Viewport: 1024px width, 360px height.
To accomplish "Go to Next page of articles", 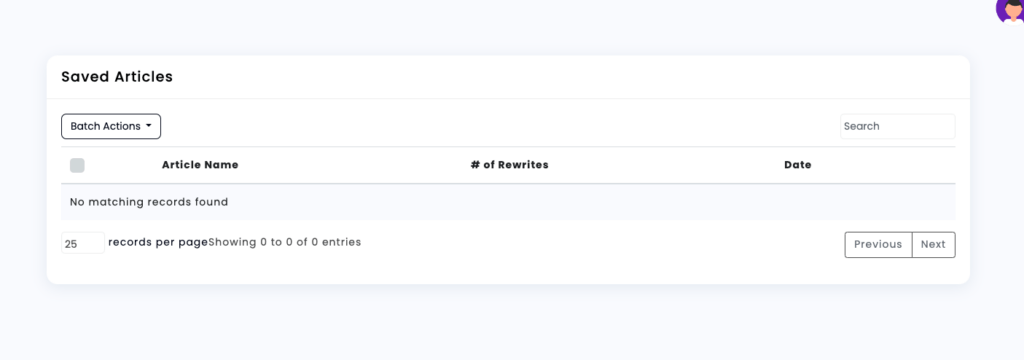I will click(x=933, y=244).
